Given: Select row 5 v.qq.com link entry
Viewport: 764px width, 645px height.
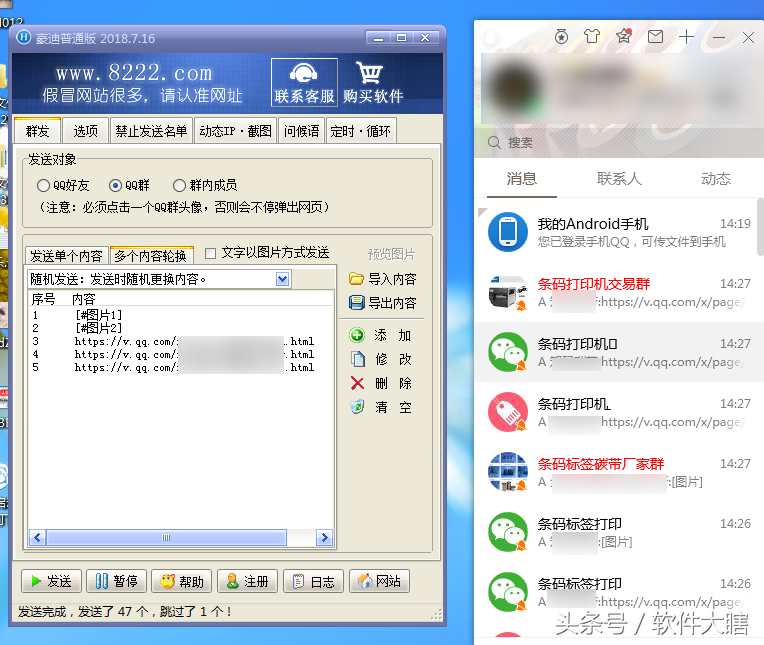Looking at the screenshot, I should pos(180,367).
